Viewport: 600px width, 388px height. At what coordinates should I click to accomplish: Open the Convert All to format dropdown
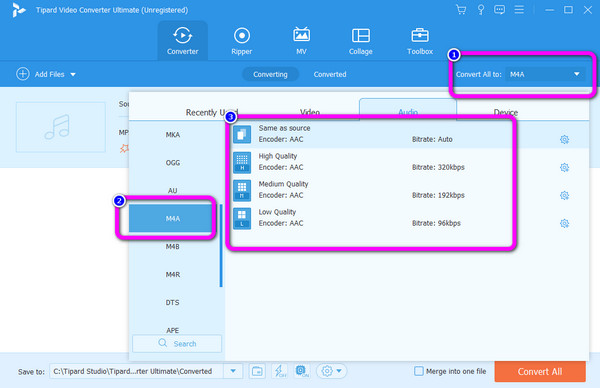[x=545, y=74]
